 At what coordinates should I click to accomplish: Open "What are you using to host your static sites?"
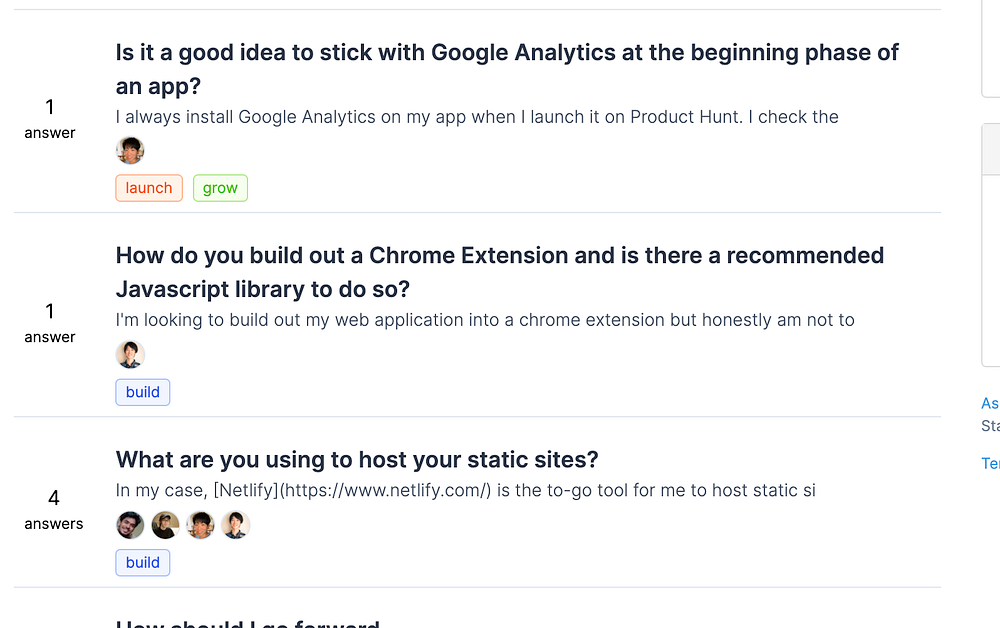[x=357, y=460]
